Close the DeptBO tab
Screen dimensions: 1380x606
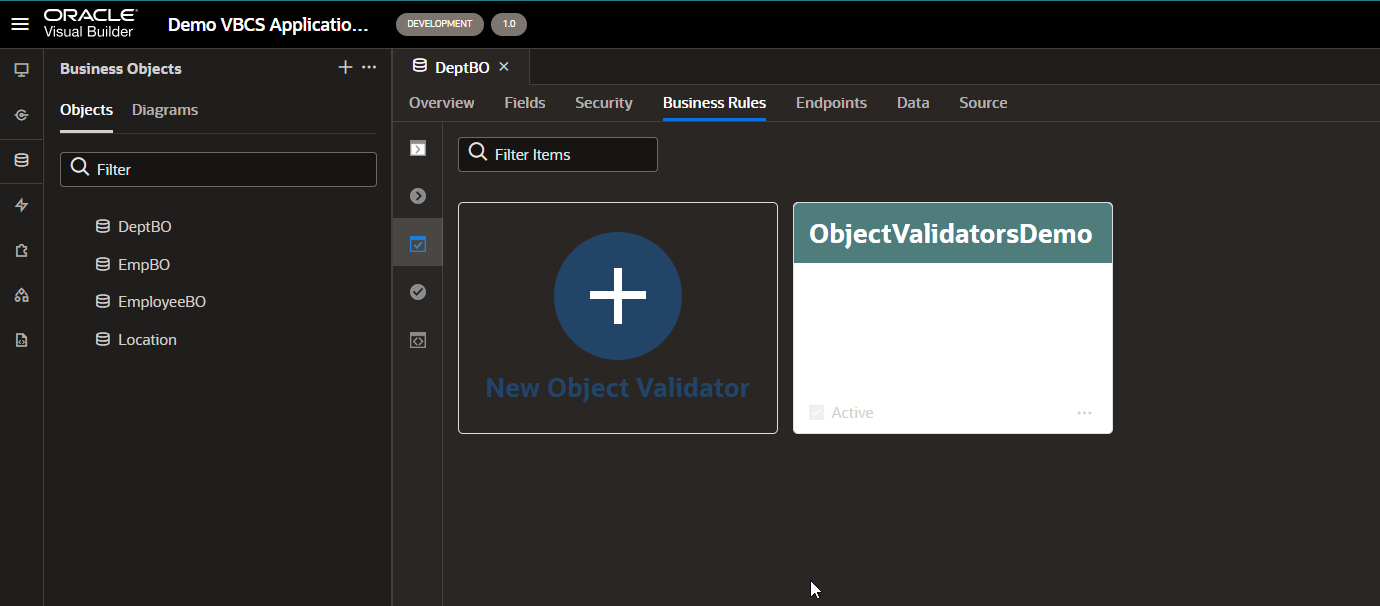coord(504,67)
